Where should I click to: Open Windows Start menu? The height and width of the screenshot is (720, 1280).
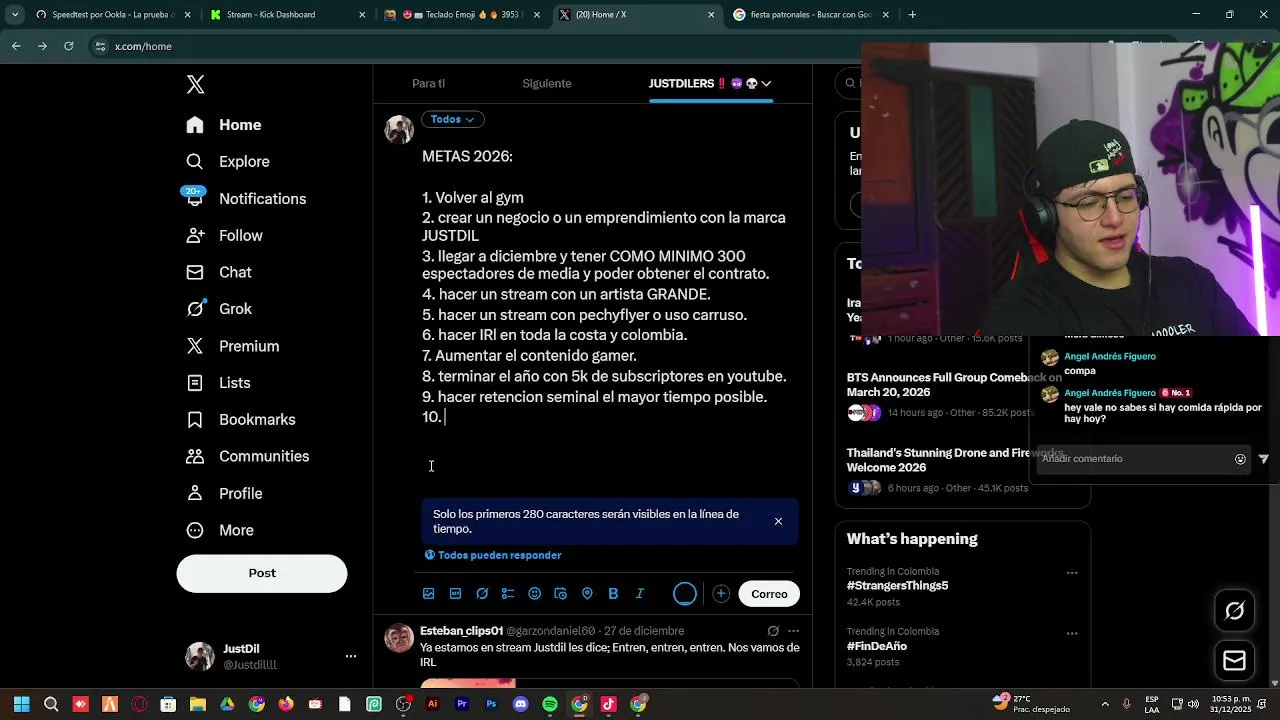point(21,704)
